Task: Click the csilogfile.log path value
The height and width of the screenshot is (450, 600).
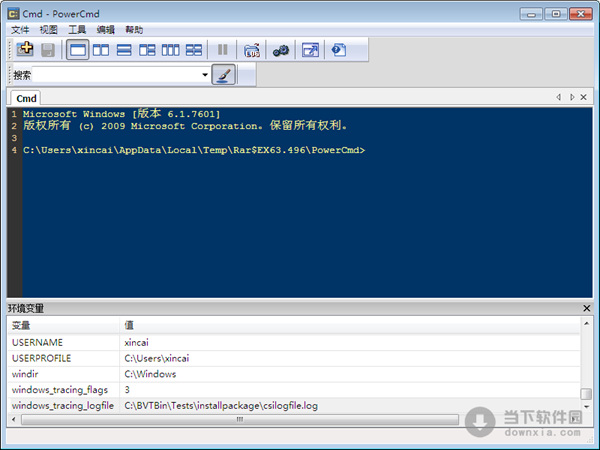Action: pos(221,405)
